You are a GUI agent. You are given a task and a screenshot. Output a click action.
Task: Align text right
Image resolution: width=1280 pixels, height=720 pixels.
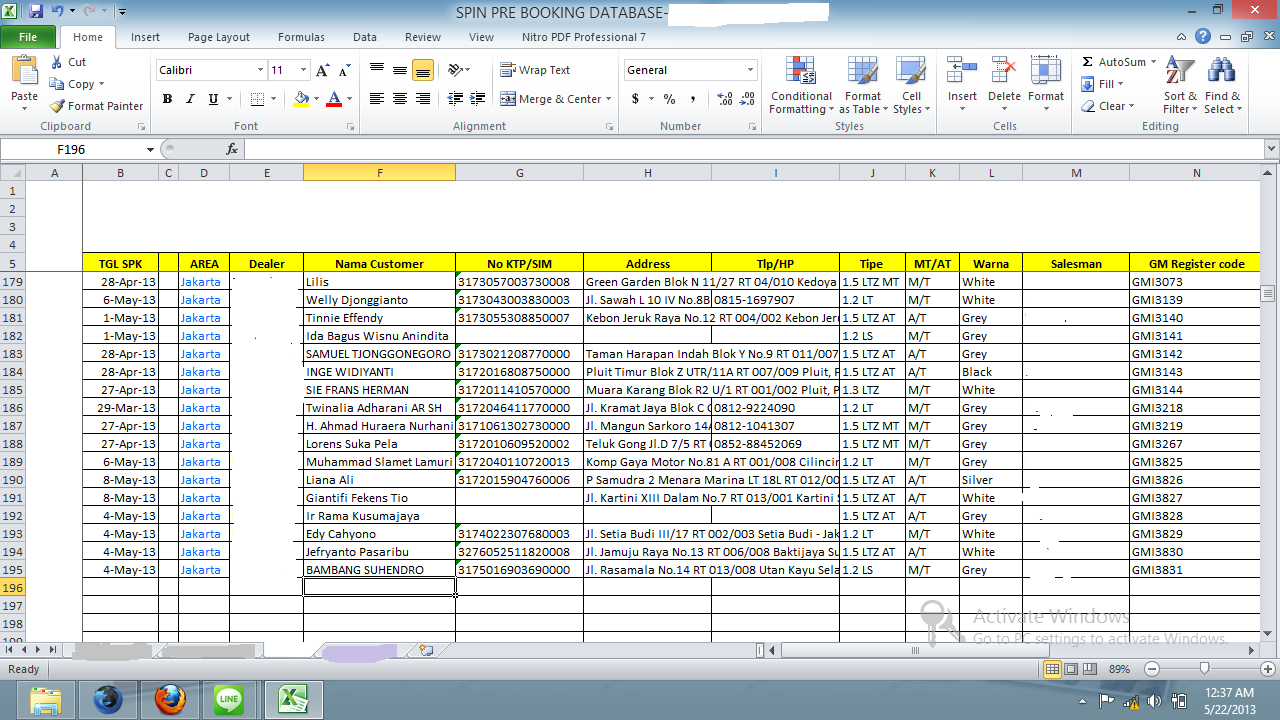click(x=422, y=99)
